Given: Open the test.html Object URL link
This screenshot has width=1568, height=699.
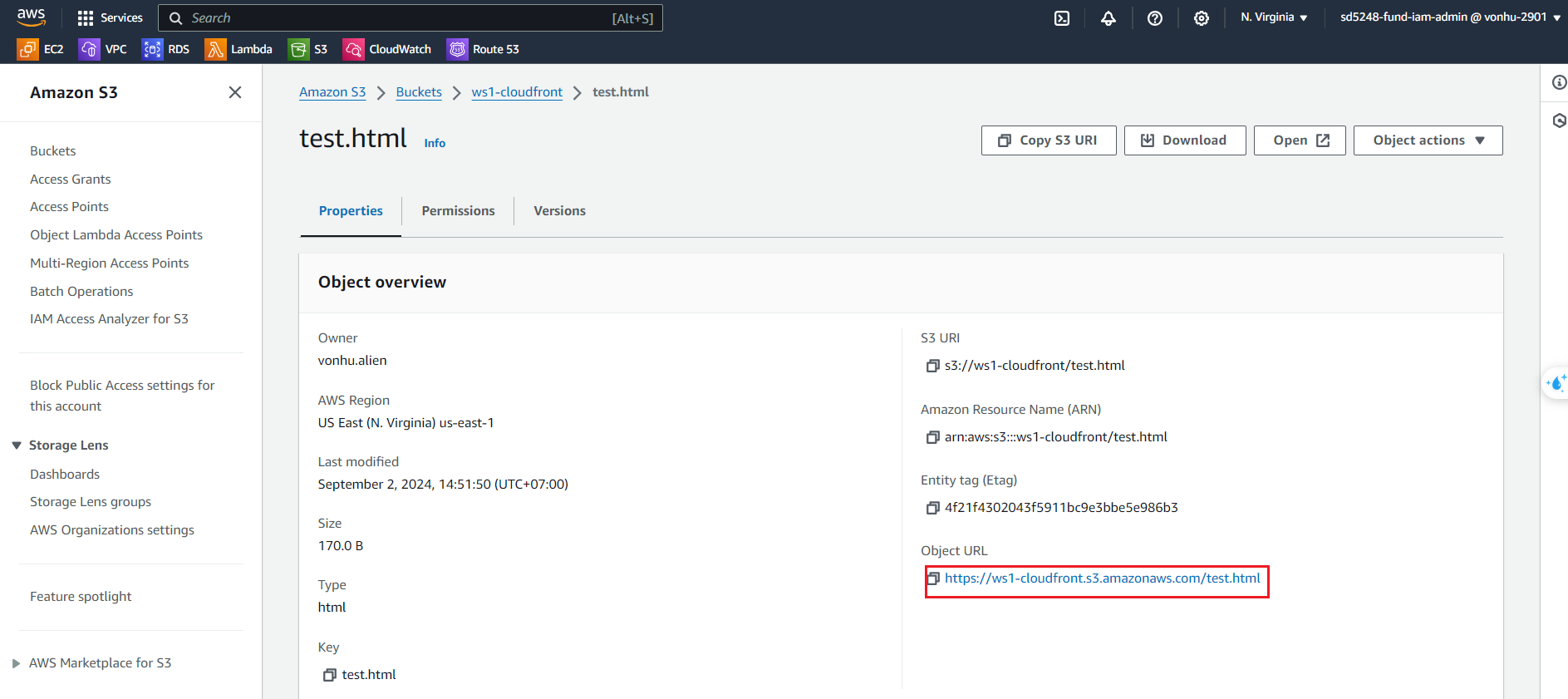Looking at the screenshot, I should tap(1102, 578).
